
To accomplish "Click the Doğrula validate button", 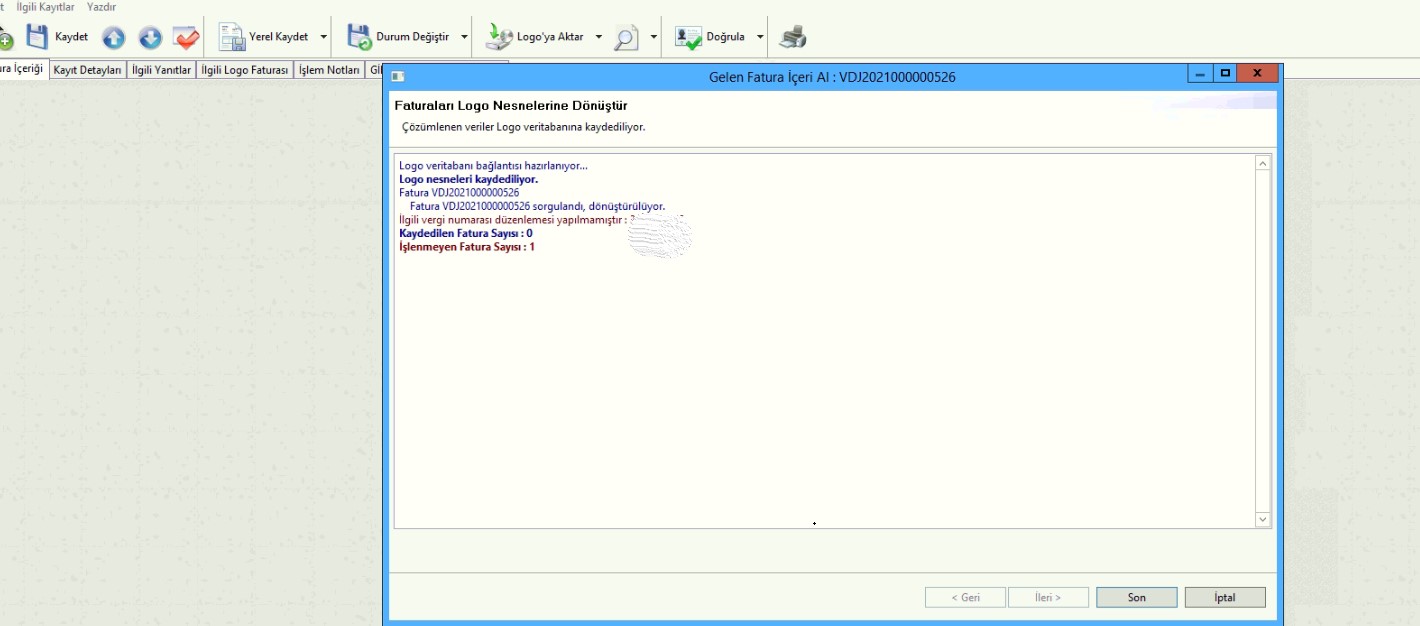I will [711, 37].
